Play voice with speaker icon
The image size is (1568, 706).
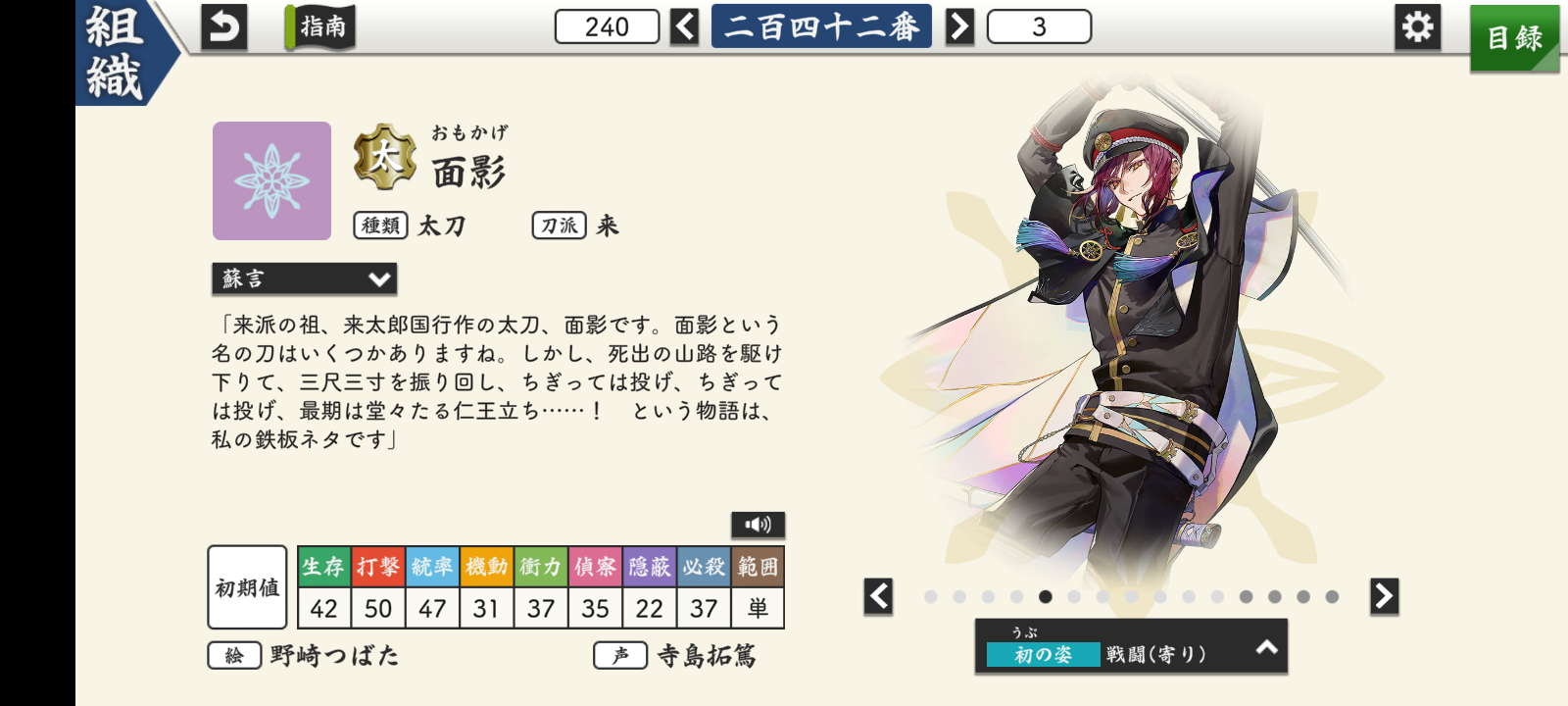758,525
